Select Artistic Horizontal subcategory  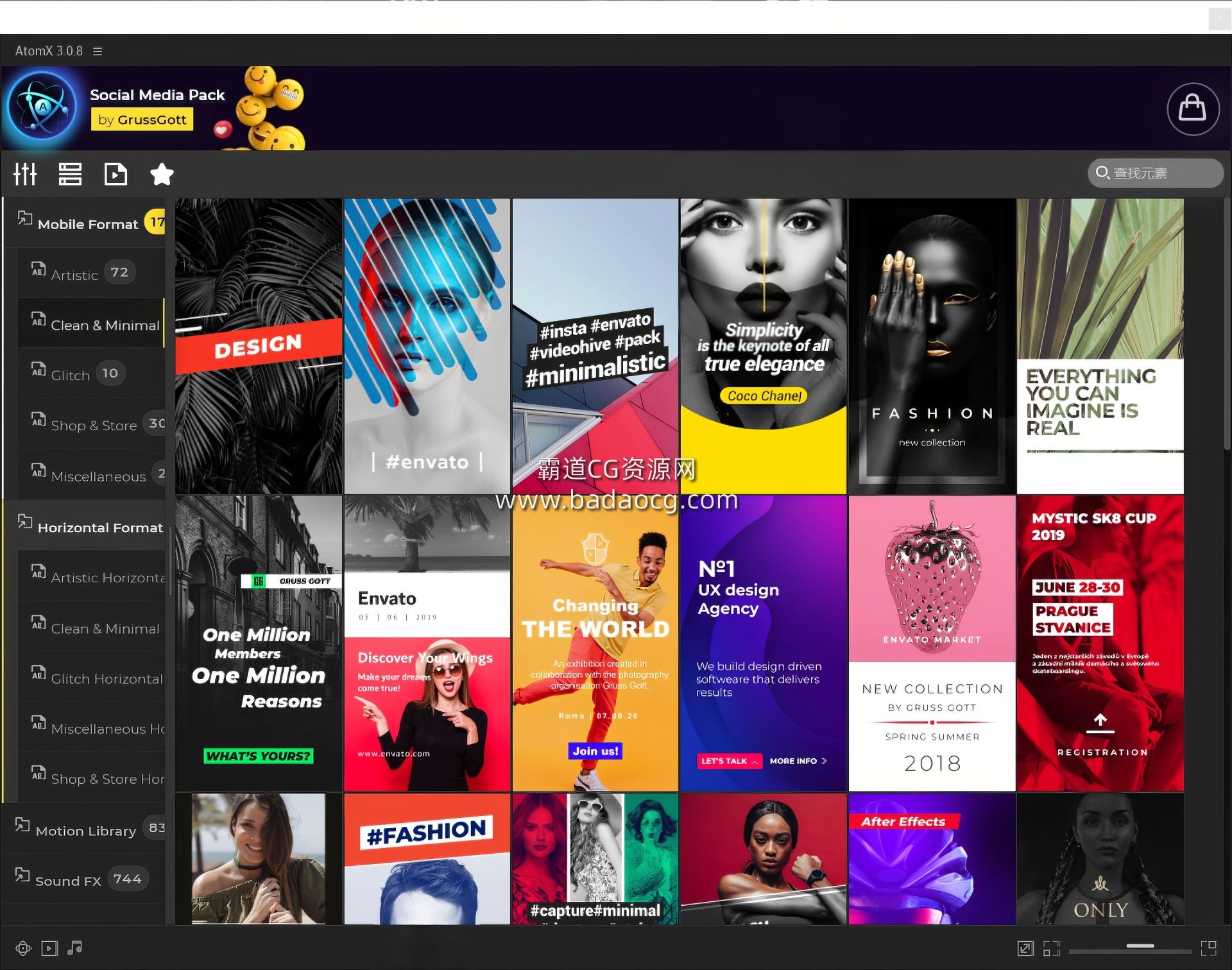[x=91, y=576]
